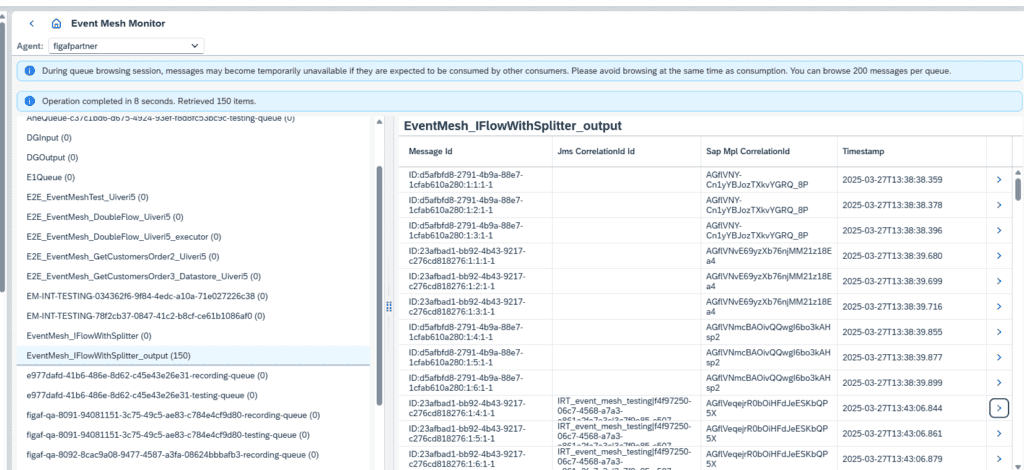Click the message table vertical scrollbar thumb
This screenshot has height=470, width=1024.
pos(1017,188)
